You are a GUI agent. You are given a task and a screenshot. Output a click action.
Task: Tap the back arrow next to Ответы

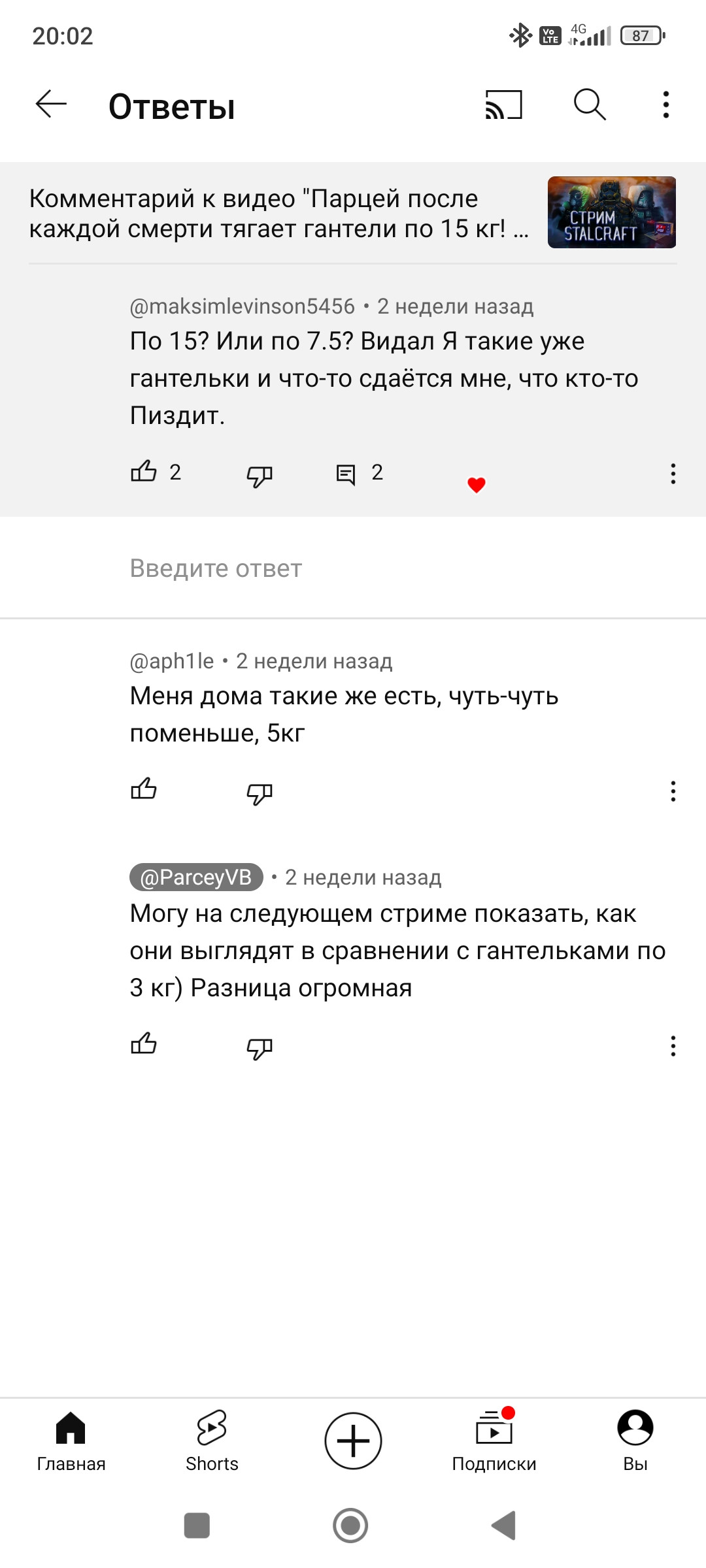(x=51, y=105)
